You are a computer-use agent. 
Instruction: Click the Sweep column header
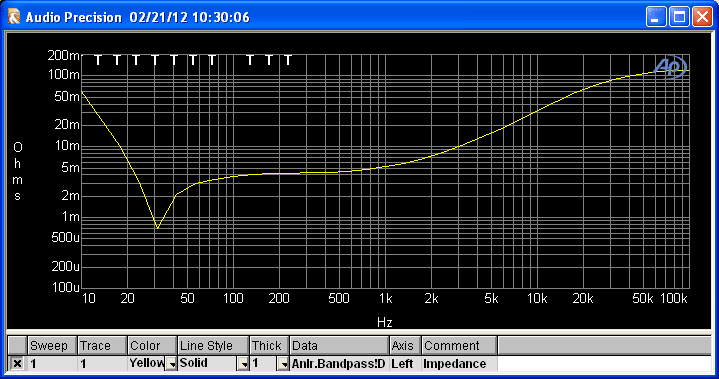[x=52, y=346]
